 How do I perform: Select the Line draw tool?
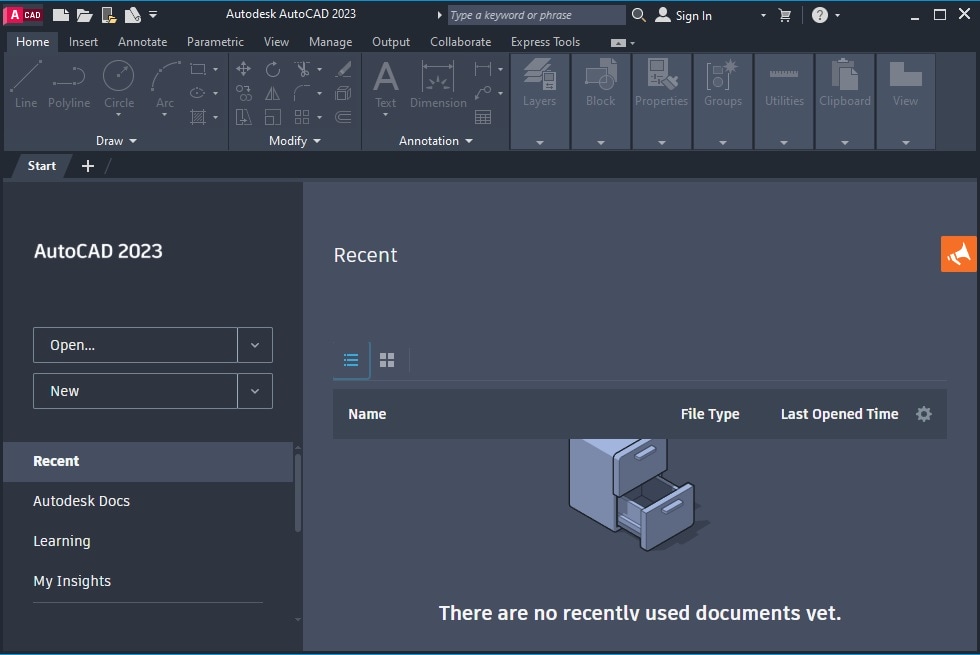[26, 85]
